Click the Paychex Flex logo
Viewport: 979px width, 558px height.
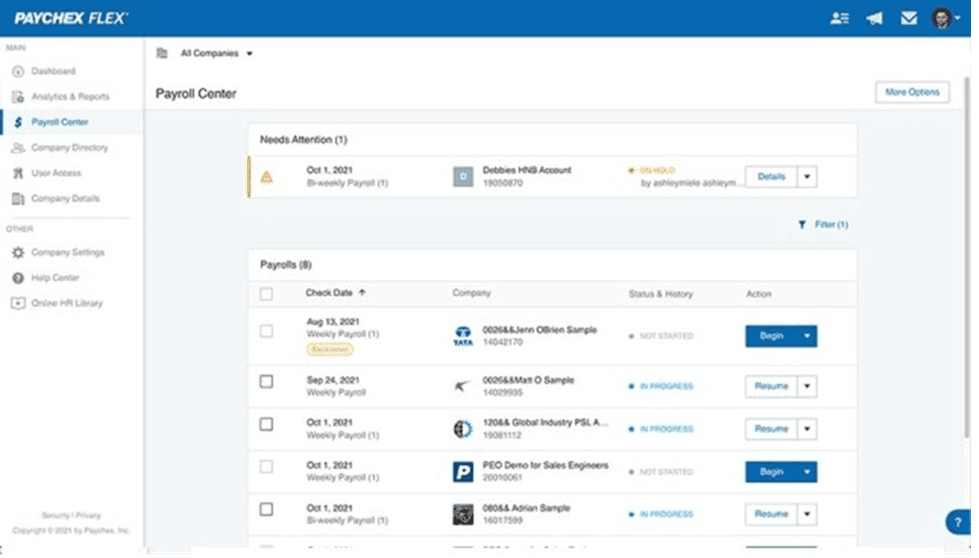71,18
